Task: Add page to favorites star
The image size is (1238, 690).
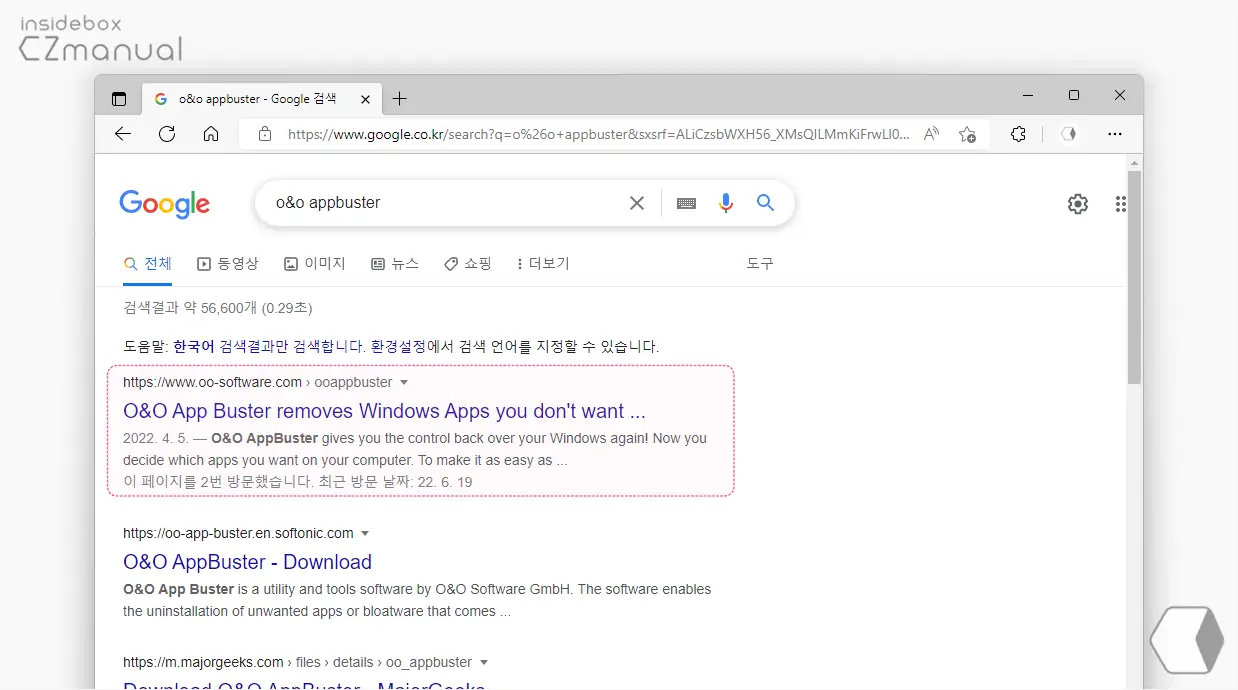Action: click(x=967, y=134)
